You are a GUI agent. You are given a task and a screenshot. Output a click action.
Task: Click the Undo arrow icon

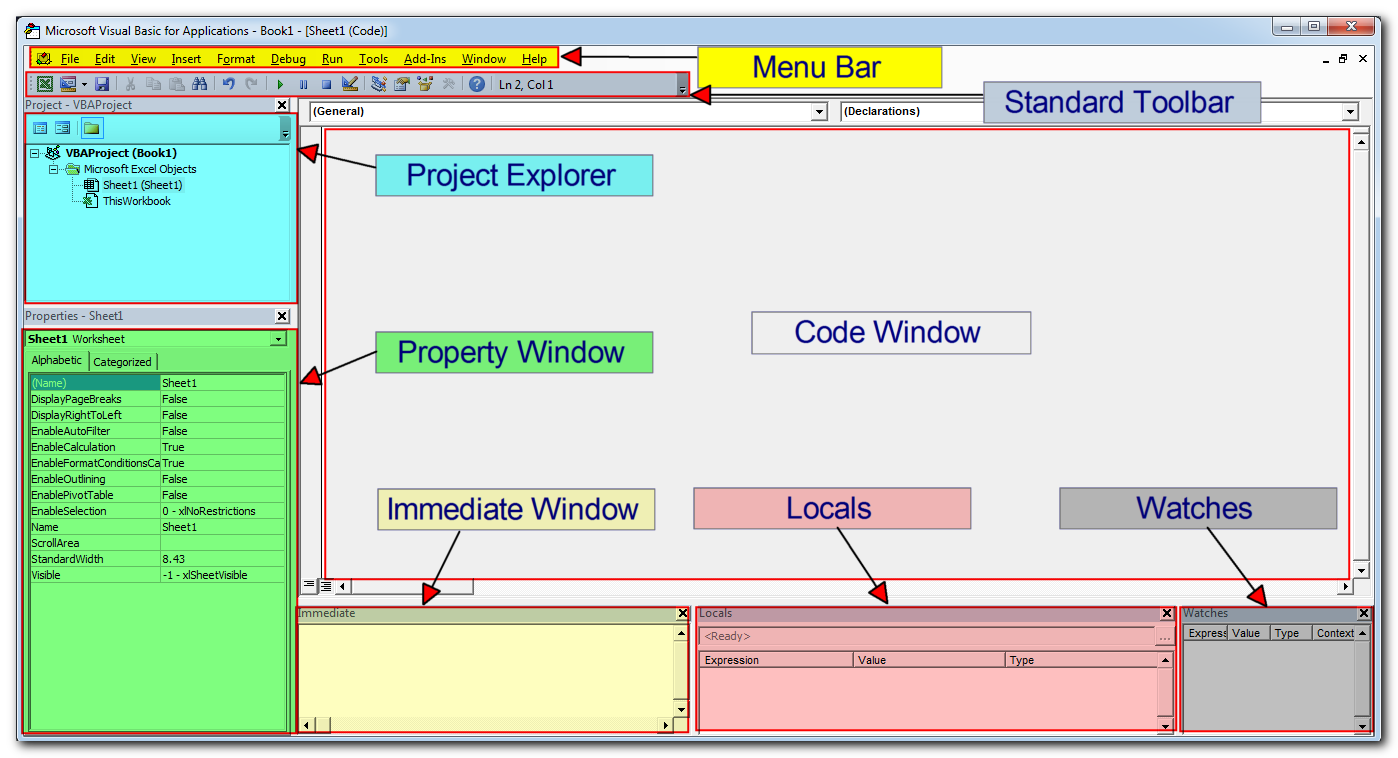coord(228,85)
